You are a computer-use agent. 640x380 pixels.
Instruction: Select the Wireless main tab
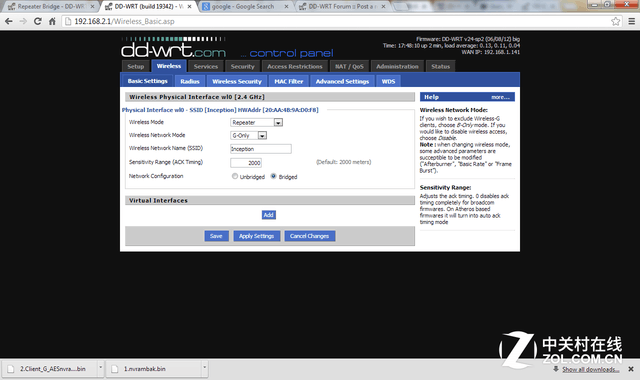coord(169,66)
